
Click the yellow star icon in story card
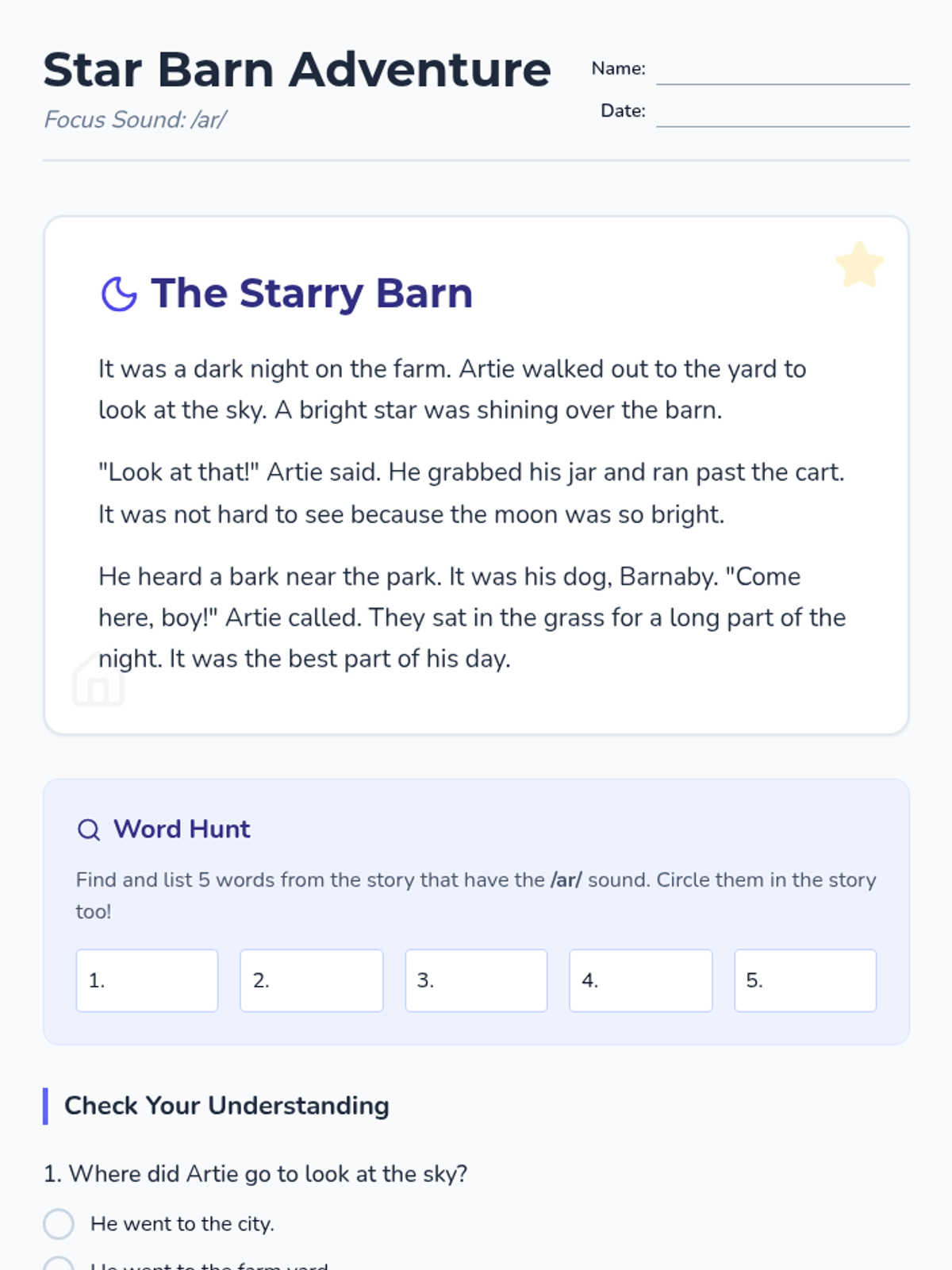859,265
